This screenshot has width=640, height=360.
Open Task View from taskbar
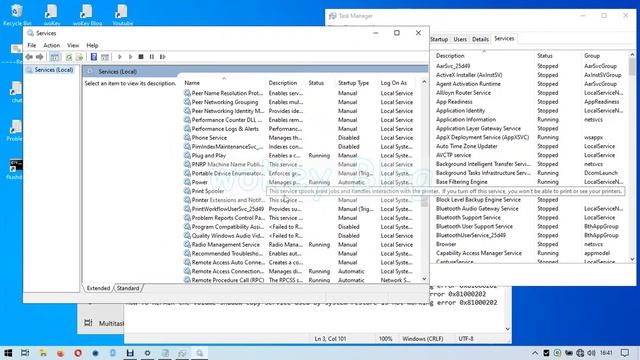(25, 353)
